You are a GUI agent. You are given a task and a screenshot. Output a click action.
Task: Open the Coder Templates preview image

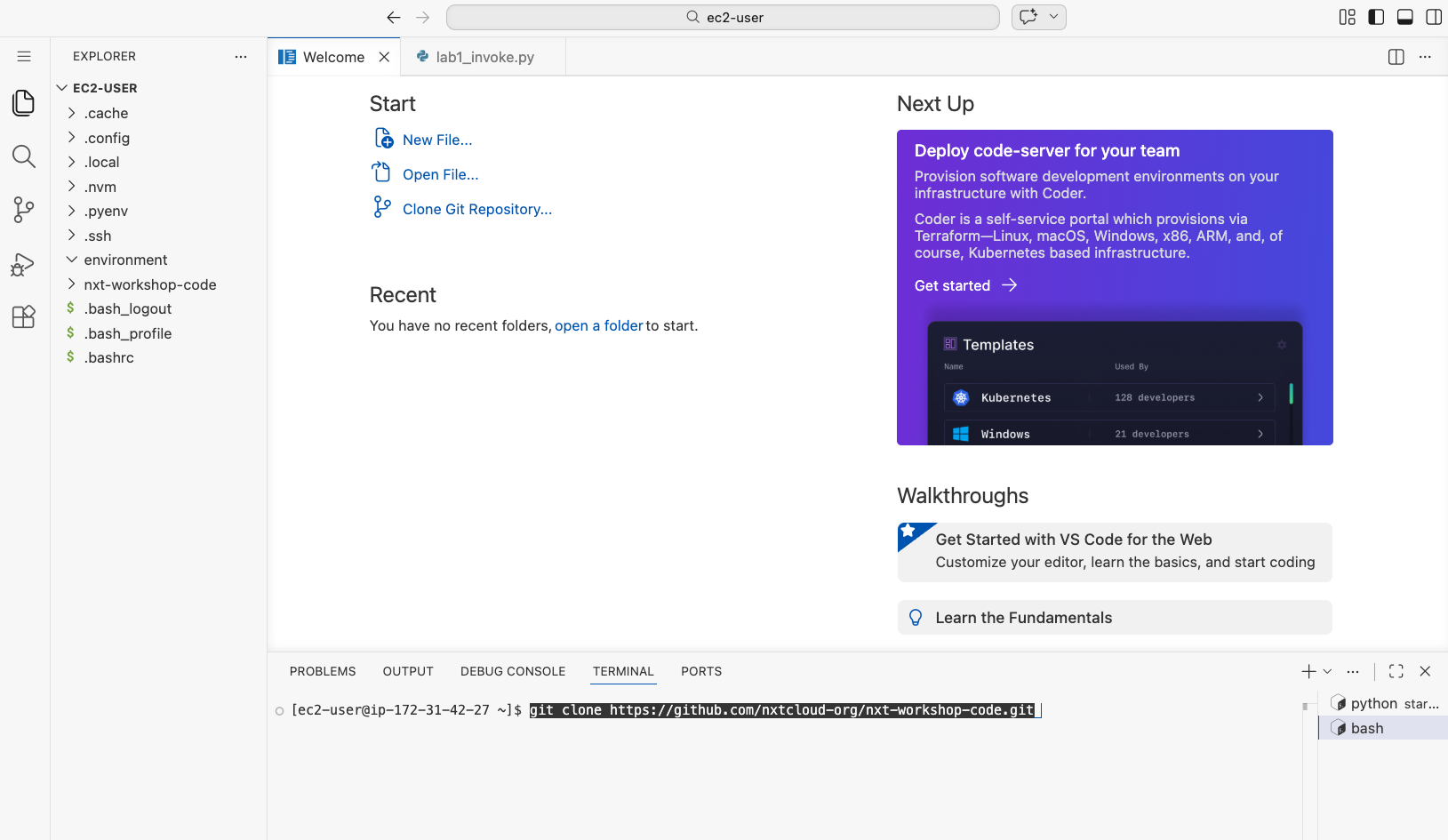1115,382
